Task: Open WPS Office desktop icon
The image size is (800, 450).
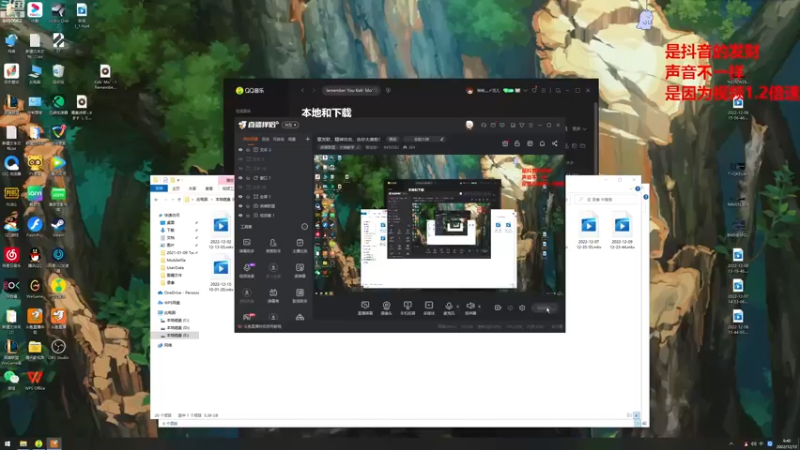Action: (x=35, y=380)
